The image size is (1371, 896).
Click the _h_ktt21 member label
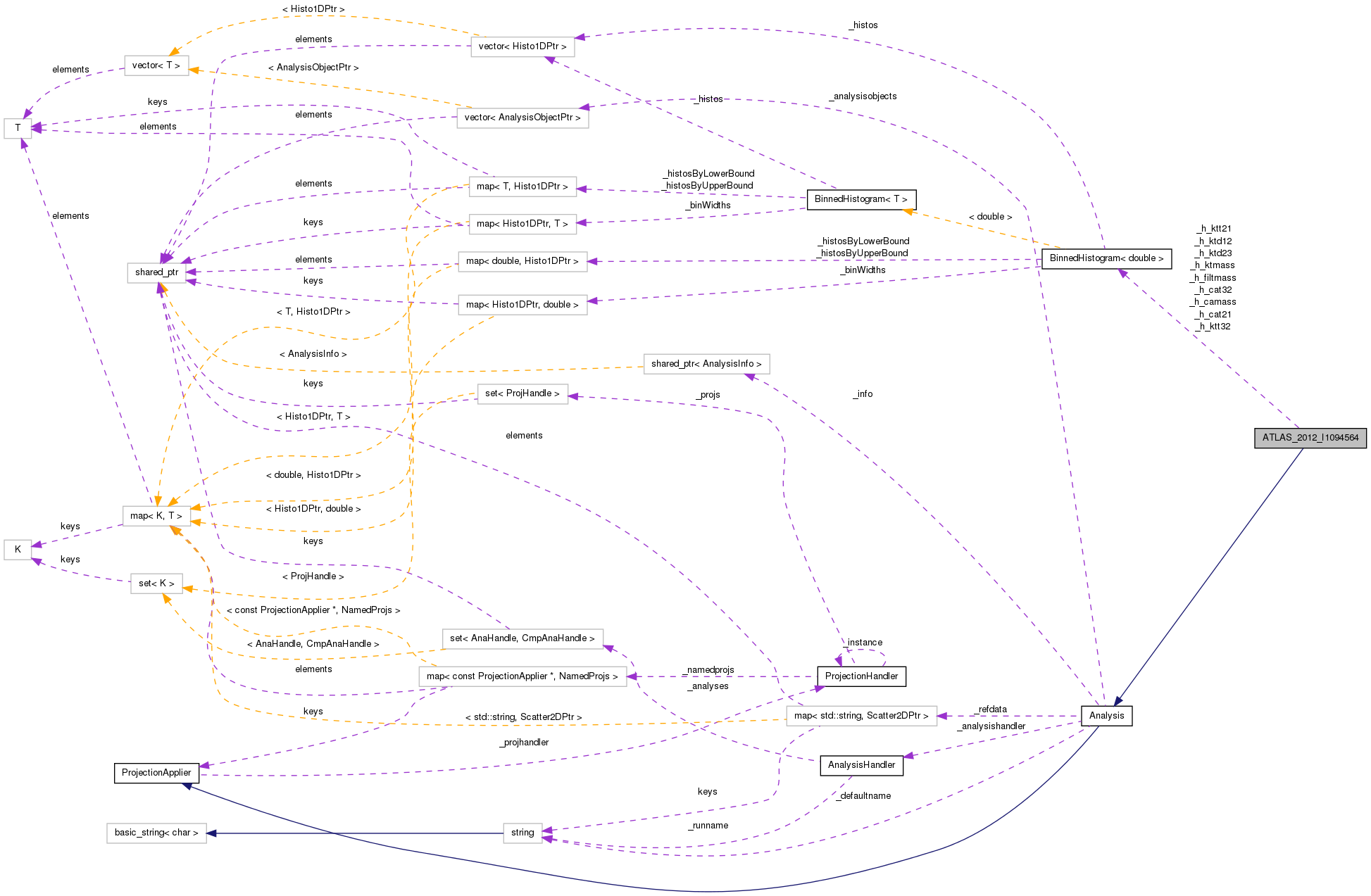1214,229
